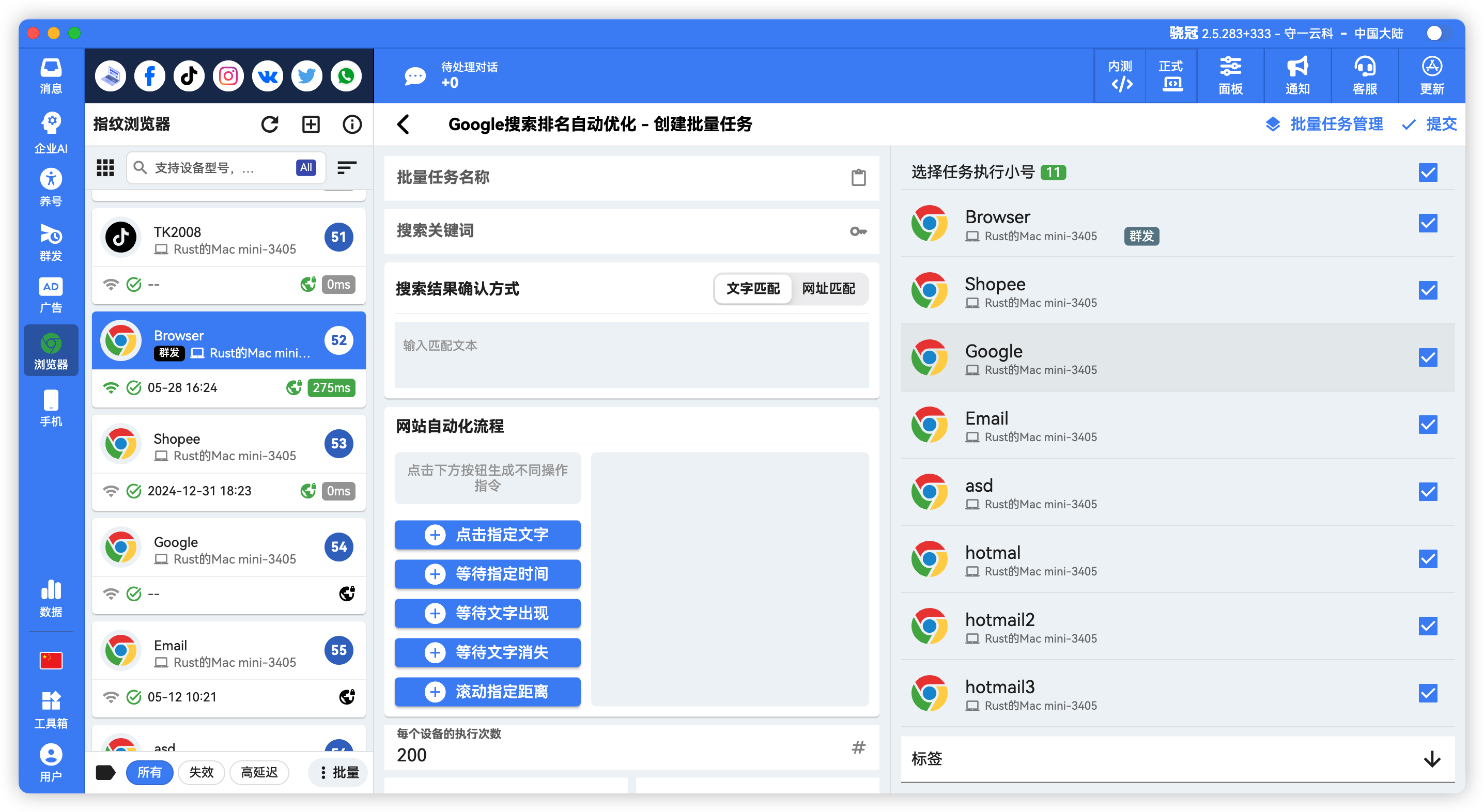Click the 提交 submit button

[1429, 124]
